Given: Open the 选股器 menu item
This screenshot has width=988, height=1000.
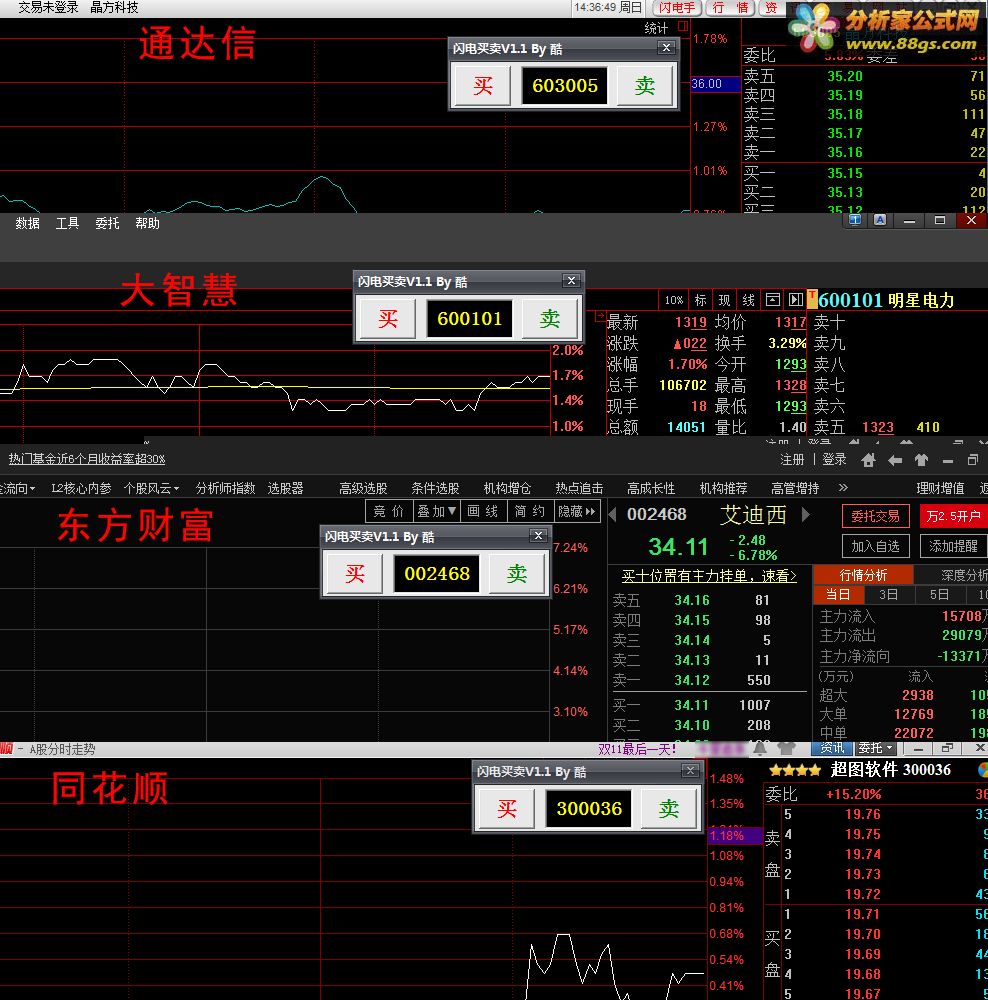Looking at the screenshot, I should (x=286, y=489).
